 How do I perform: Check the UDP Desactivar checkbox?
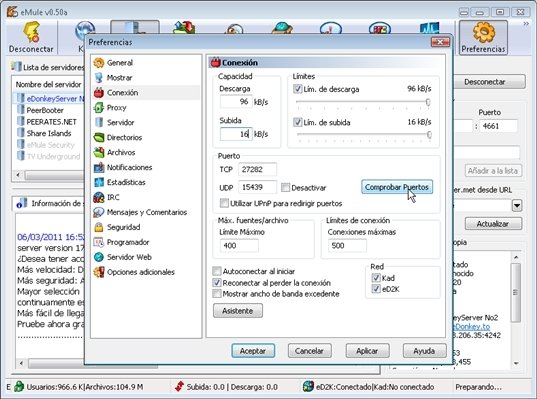tap(285, 187)
